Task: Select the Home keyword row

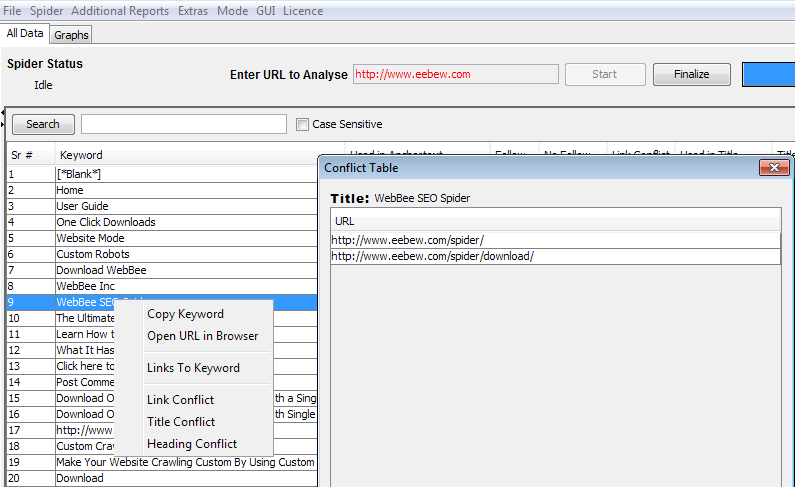Action: pos(162,191)
